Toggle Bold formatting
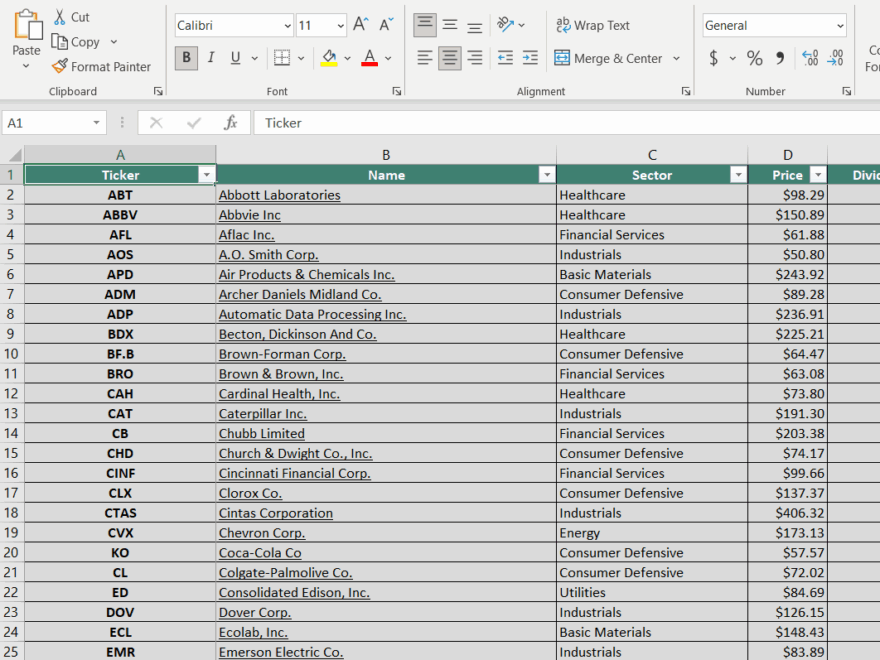Image resolution: width=880 pixels, height=660 pixels. click(x=186, y=58)
